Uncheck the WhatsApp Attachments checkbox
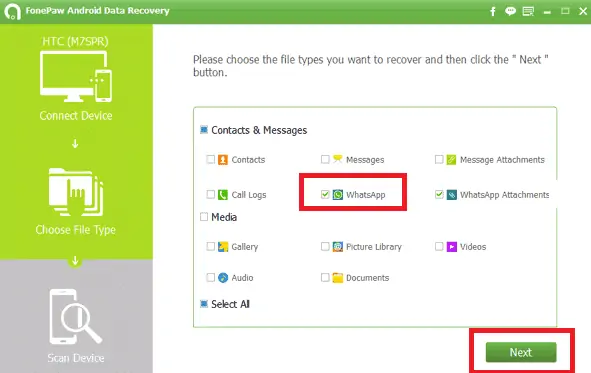Image resolution: width=591 pixels, height=373 pixels. click(x=439, y=194)
